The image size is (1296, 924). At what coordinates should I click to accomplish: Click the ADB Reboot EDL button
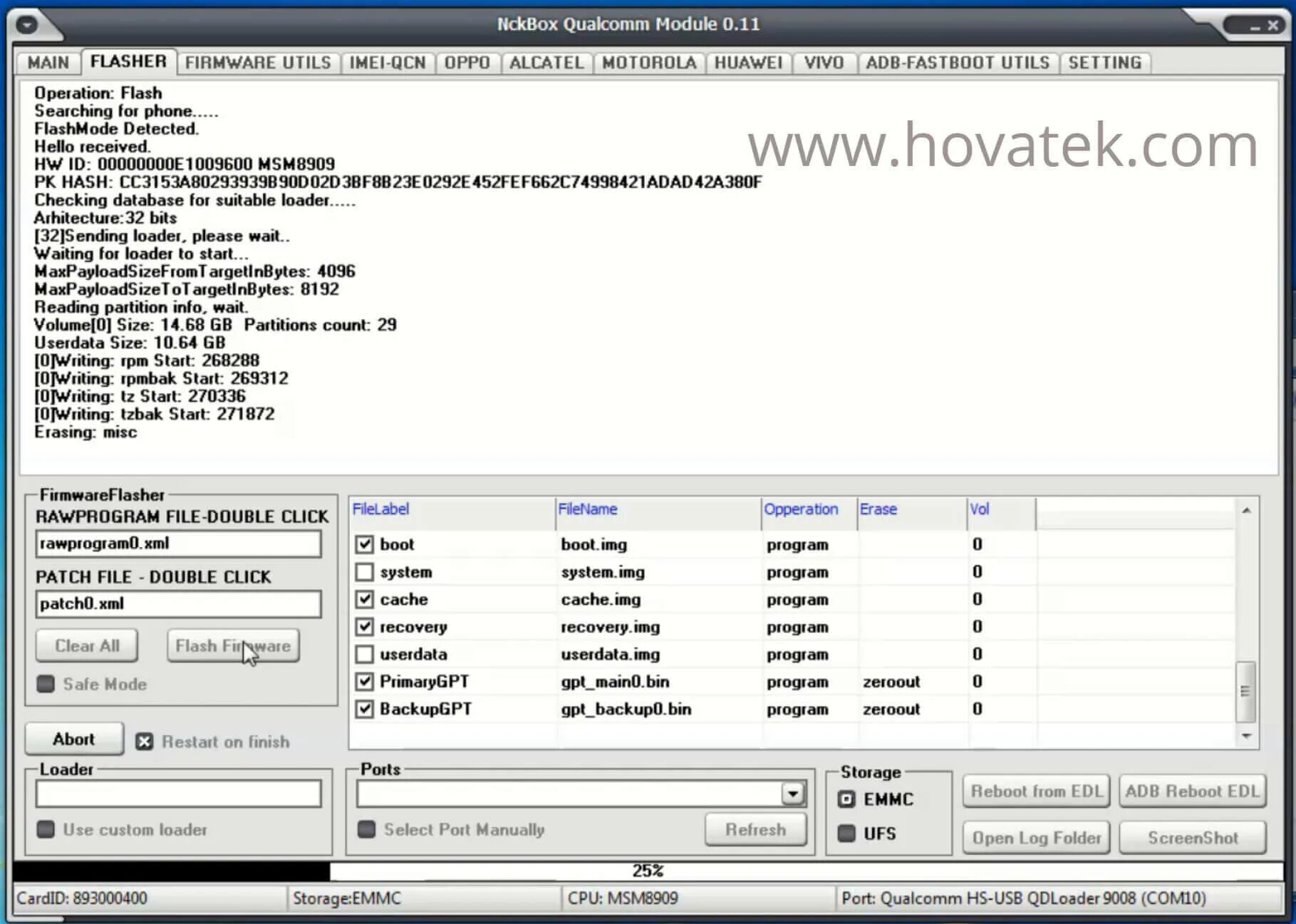pyautogui.click(x=1192, y=791)
